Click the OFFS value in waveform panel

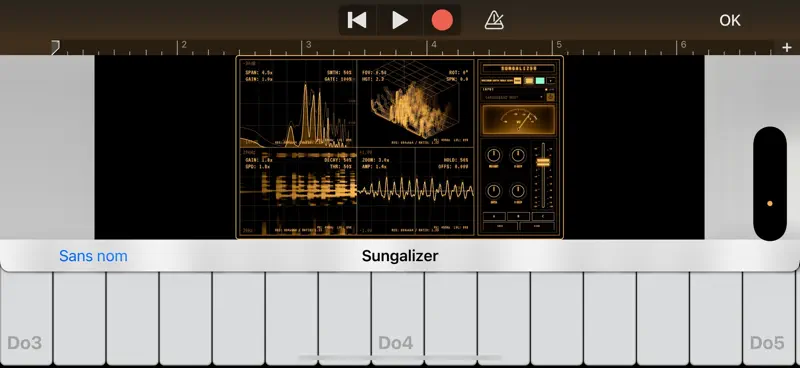point(454,166)
